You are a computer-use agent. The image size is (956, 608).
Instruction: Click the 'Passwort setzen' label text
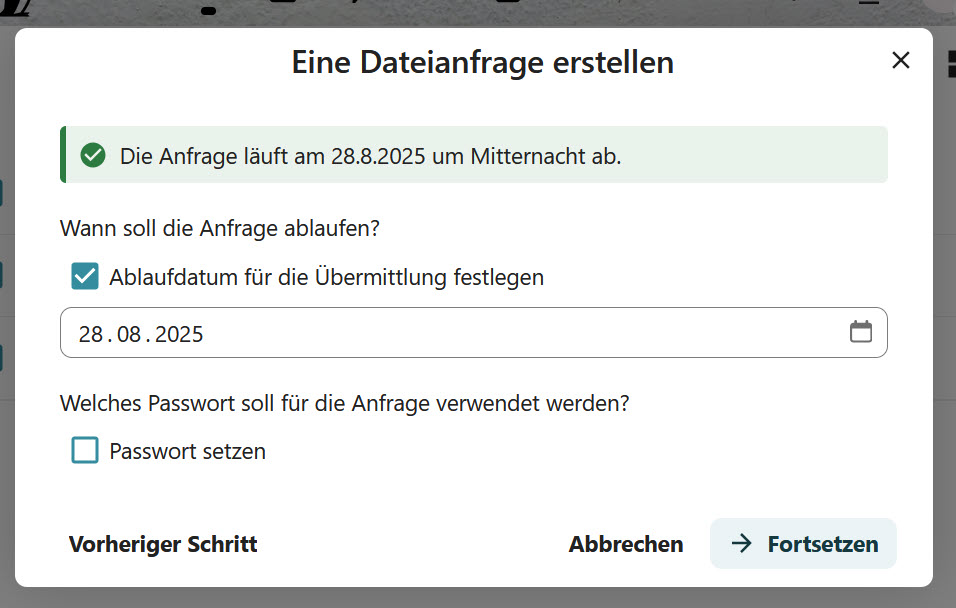[187, 451]
